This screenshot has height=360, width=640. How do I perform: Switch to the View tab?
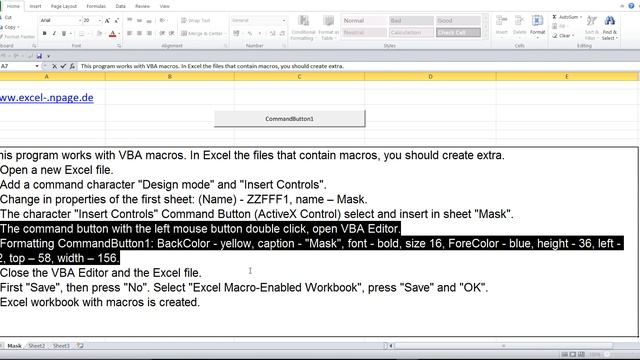click(164, 6)
